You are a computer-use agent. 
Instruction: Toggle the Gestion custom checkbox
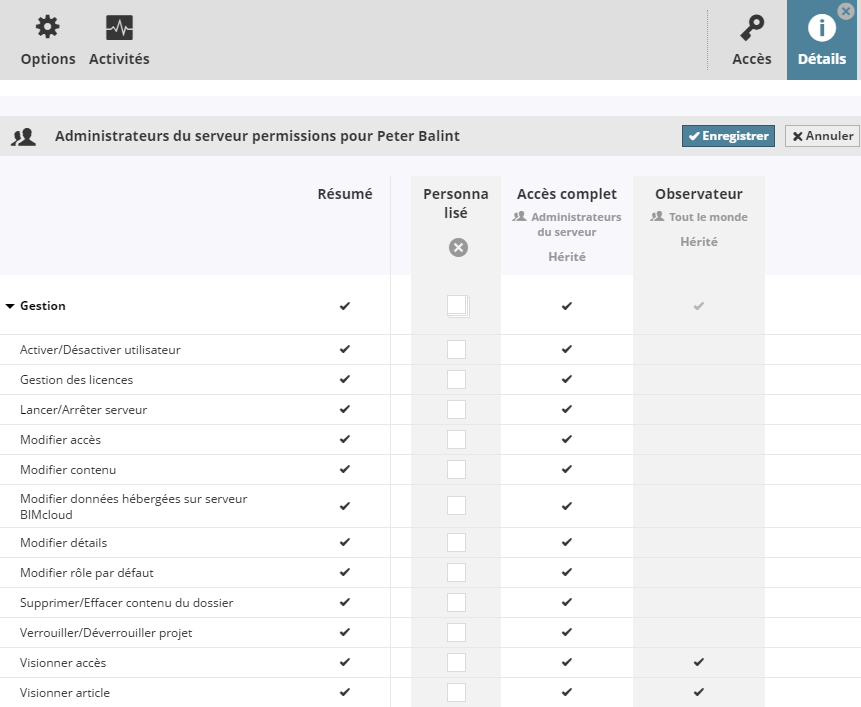[457, 306]
